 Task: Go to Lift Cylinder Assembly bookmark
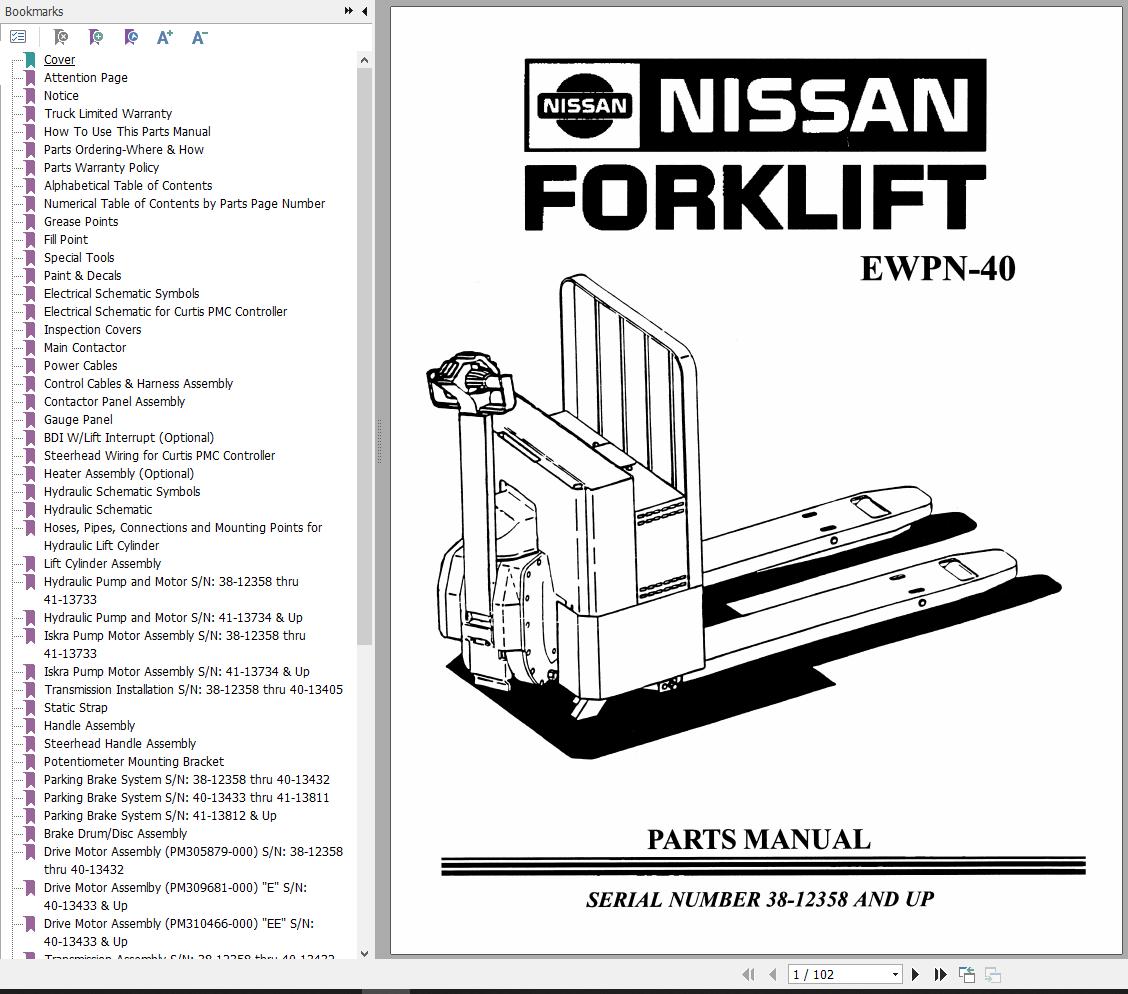click(102, 563)
